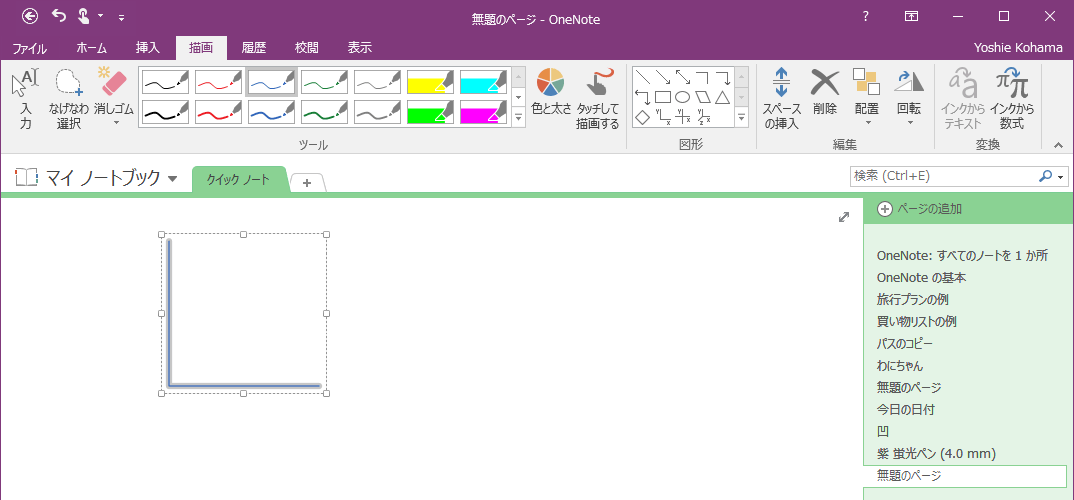
Task: Open page わにちゃん
Action: (900, 366)
